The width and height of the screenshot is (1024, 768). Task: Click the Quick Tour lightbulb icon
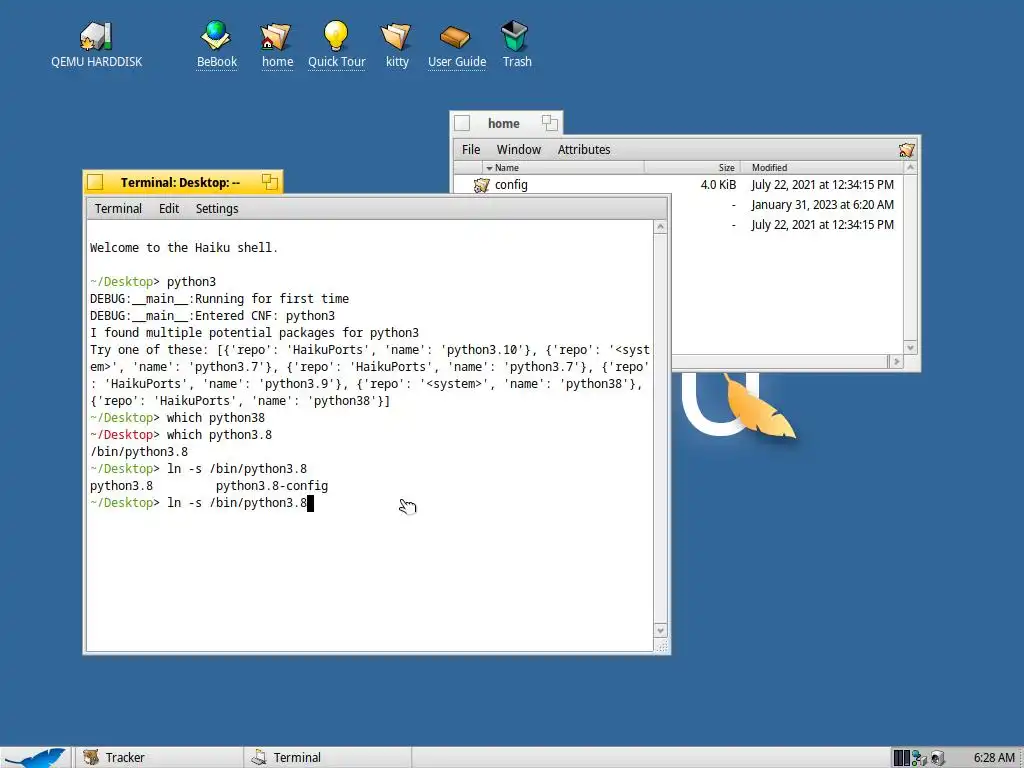click(336, 37)
